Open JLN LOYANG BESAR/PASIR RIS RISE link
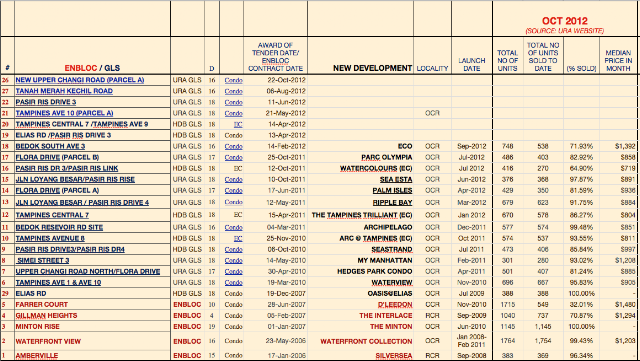The width and height of the screenshot is (640, 361). pos(75,179)
